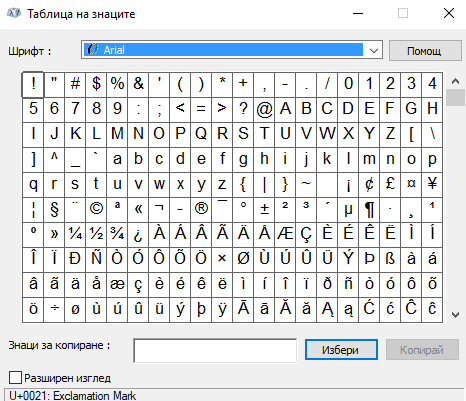Select the one half ½ fraction

[x=96, y=235]
